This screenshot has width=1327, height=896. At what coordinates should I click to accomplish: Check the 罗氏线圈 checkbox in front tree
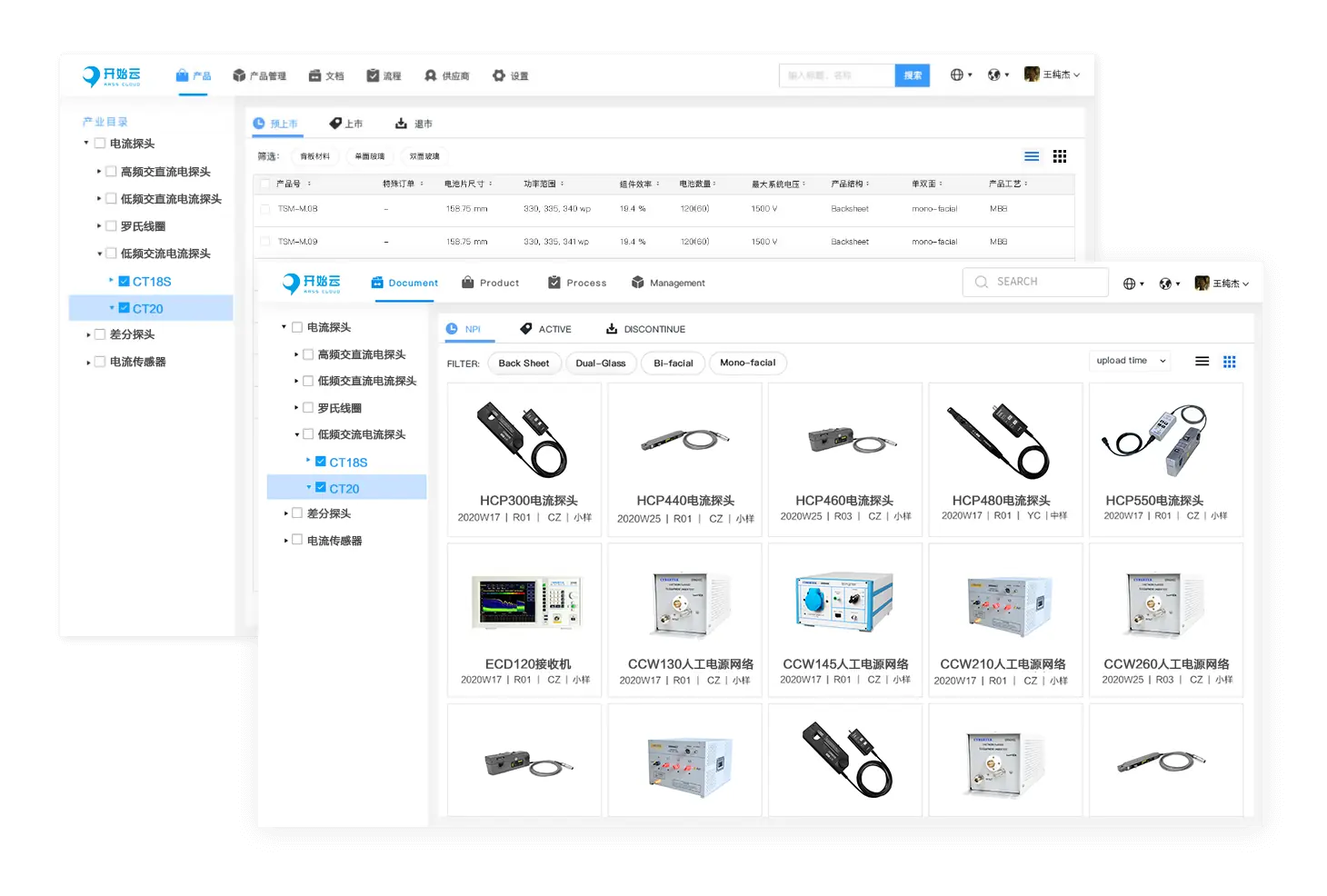(x=308, y=408)
